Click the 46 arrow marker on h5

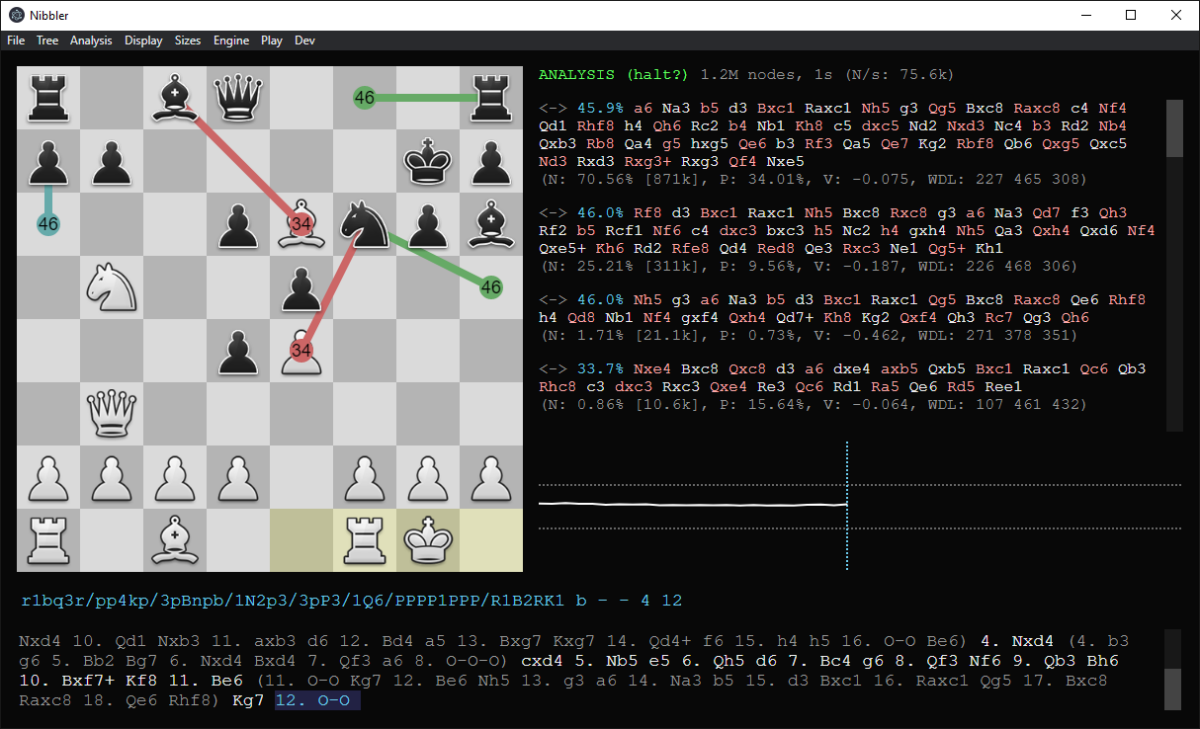[x=491, y=287]
